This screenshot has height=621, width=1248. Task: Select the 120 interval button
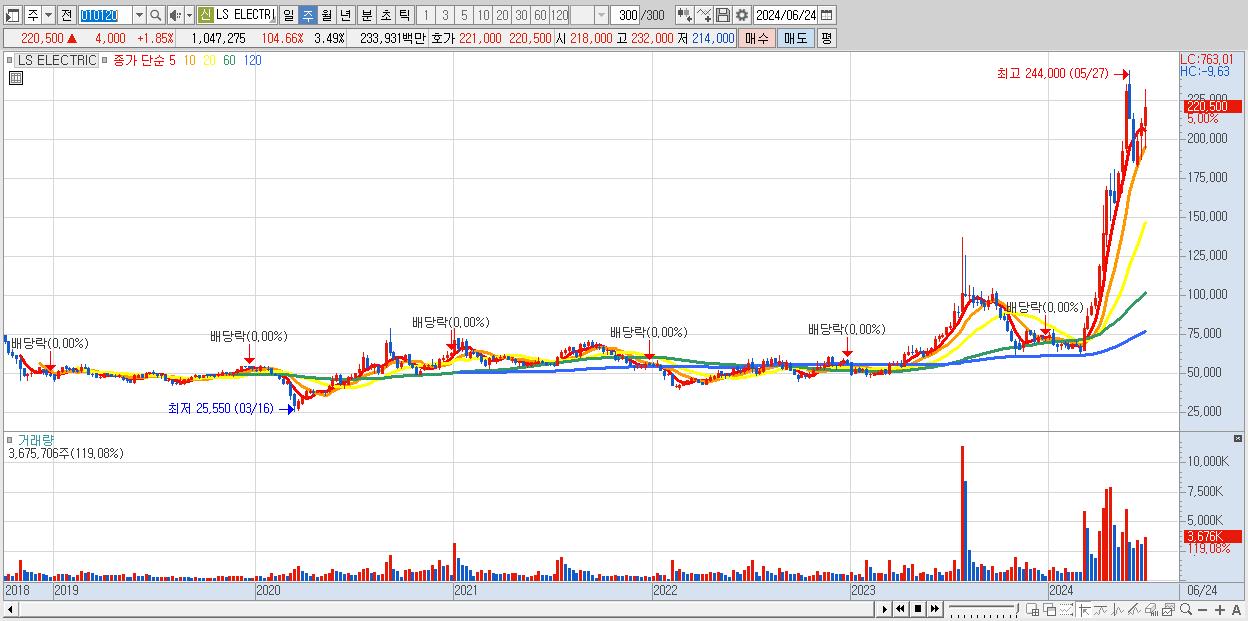pyautogui.click(x=559, y=15)
